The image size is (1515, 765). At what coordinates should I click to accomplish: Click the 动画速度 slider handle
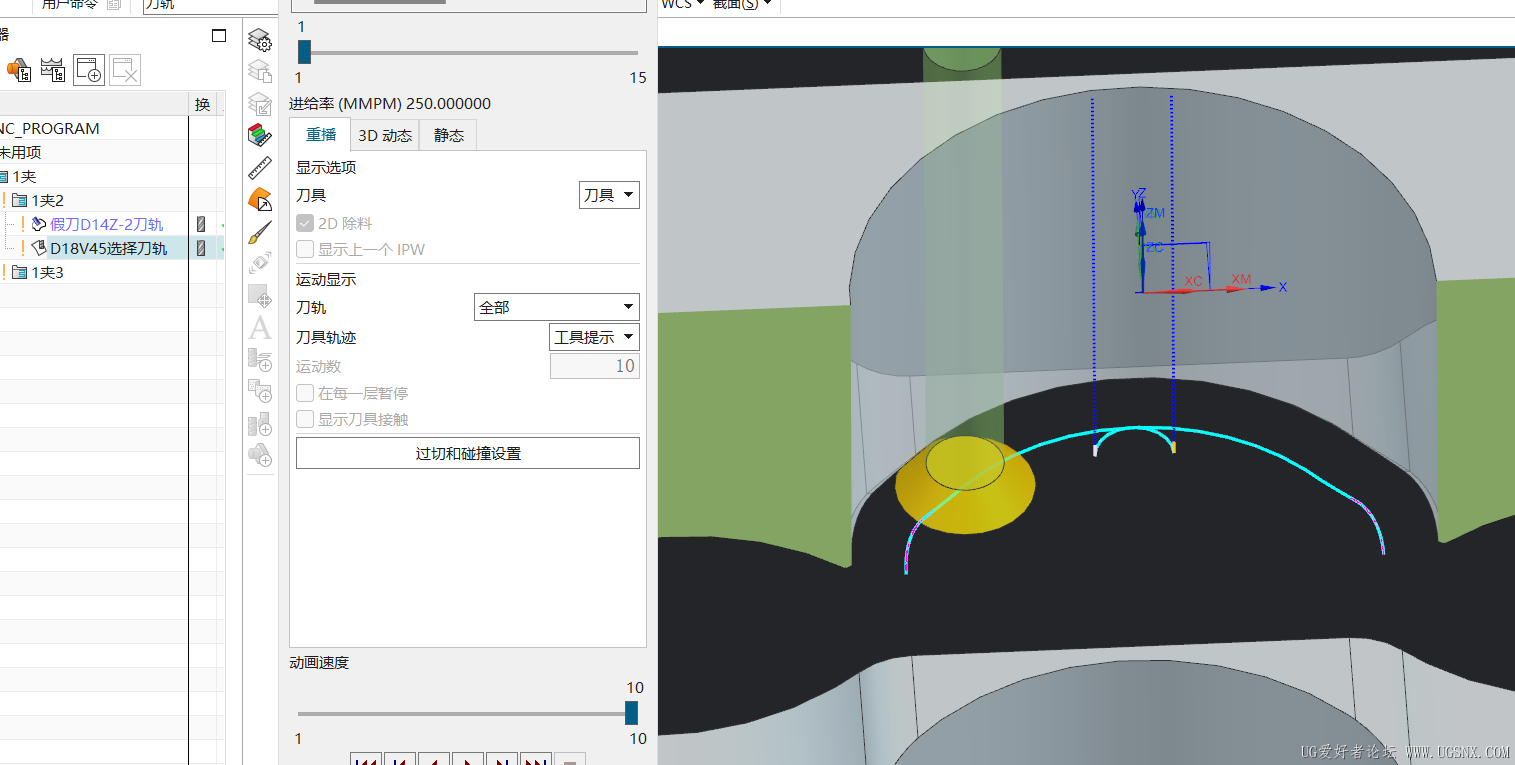point(631,713)
